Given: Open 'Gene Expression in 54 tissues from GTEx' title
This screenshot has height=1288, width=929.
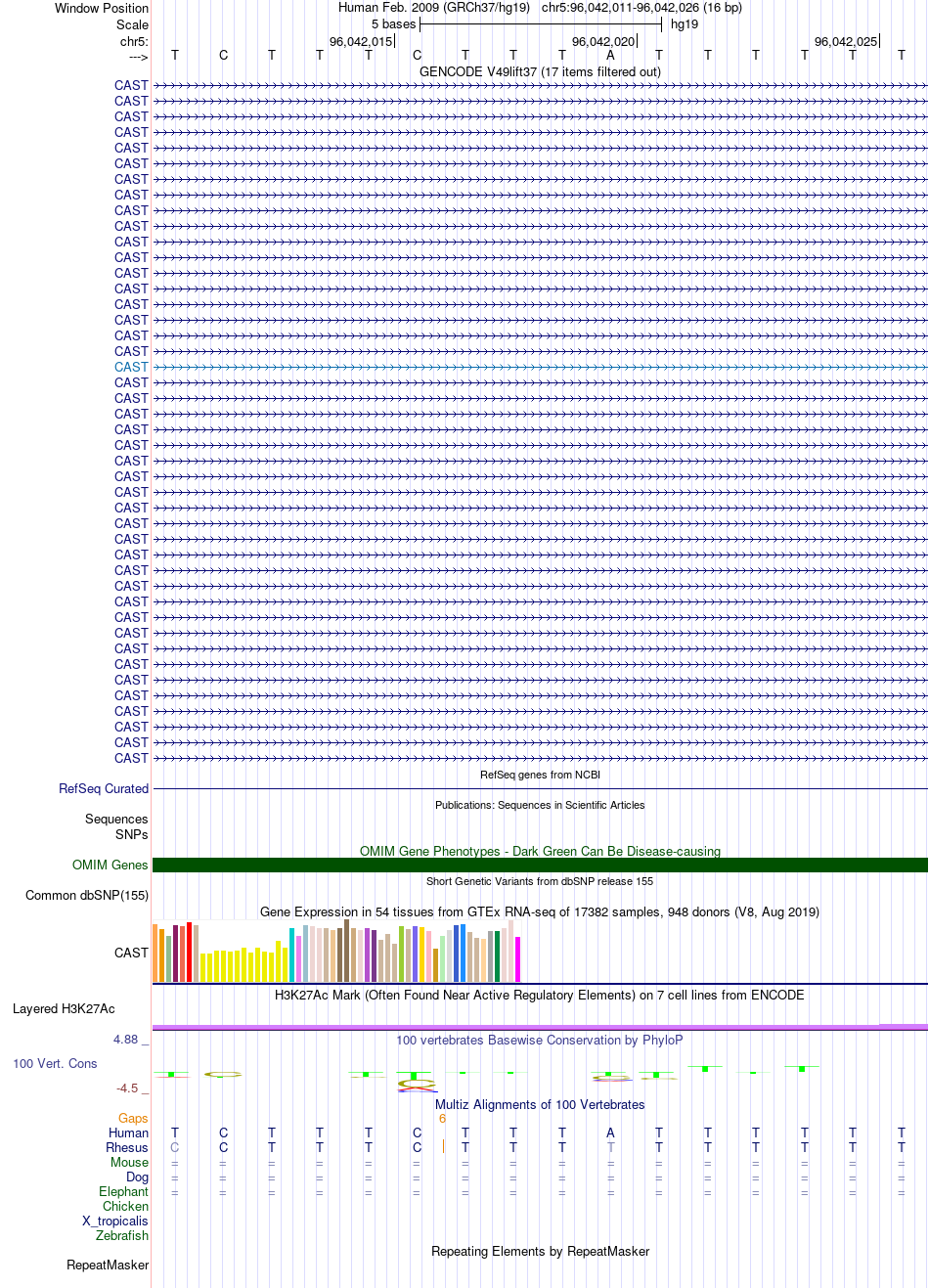Looking at the screenshot, I should 540,911.
